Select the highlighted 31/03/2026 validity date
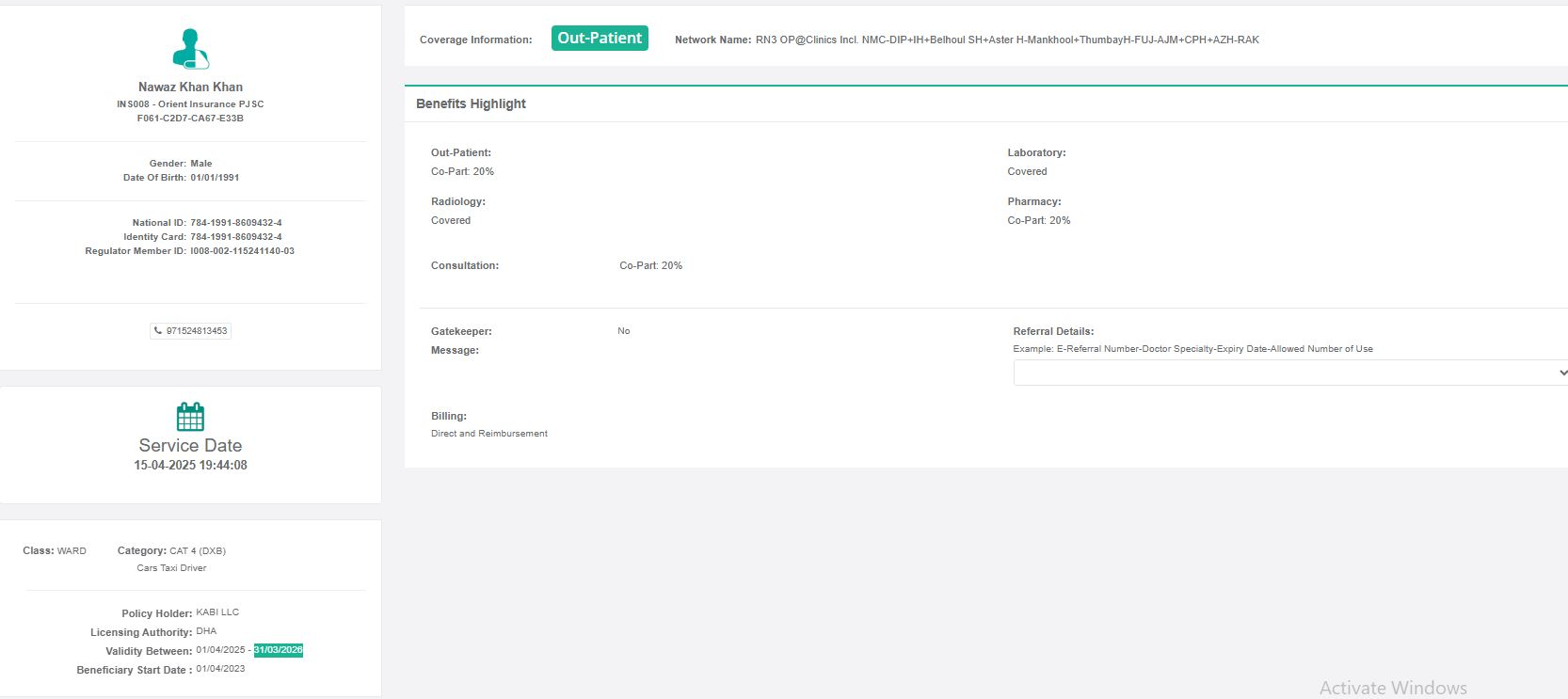The image size is (1568, 699). pyautogui.click(x=278, y=650)
